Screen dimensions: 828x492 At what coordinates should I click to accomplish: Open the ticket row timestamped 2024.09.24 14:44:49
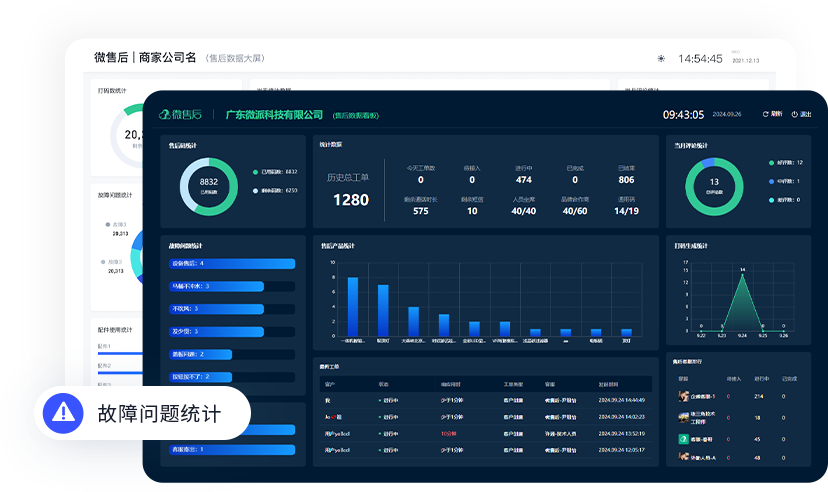coord(486,401)
